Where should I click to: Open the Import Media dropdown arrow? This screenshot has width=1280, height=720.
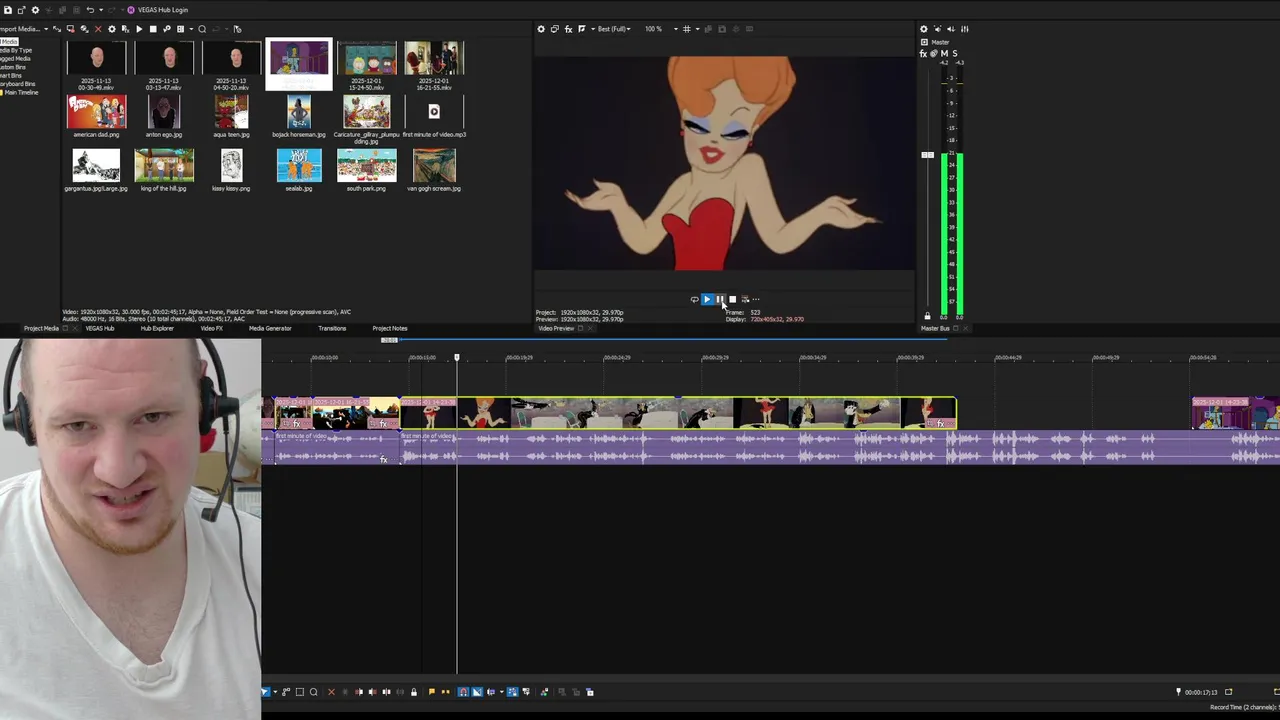coord(45,29)
